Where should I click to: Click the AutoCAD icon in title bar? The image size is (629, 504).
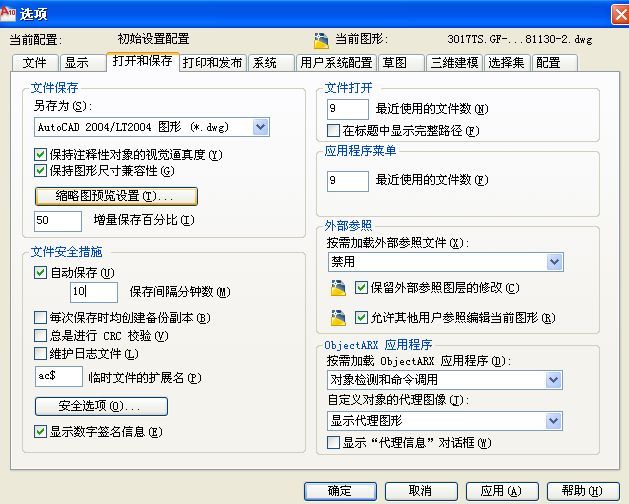(x=11, y=13)
